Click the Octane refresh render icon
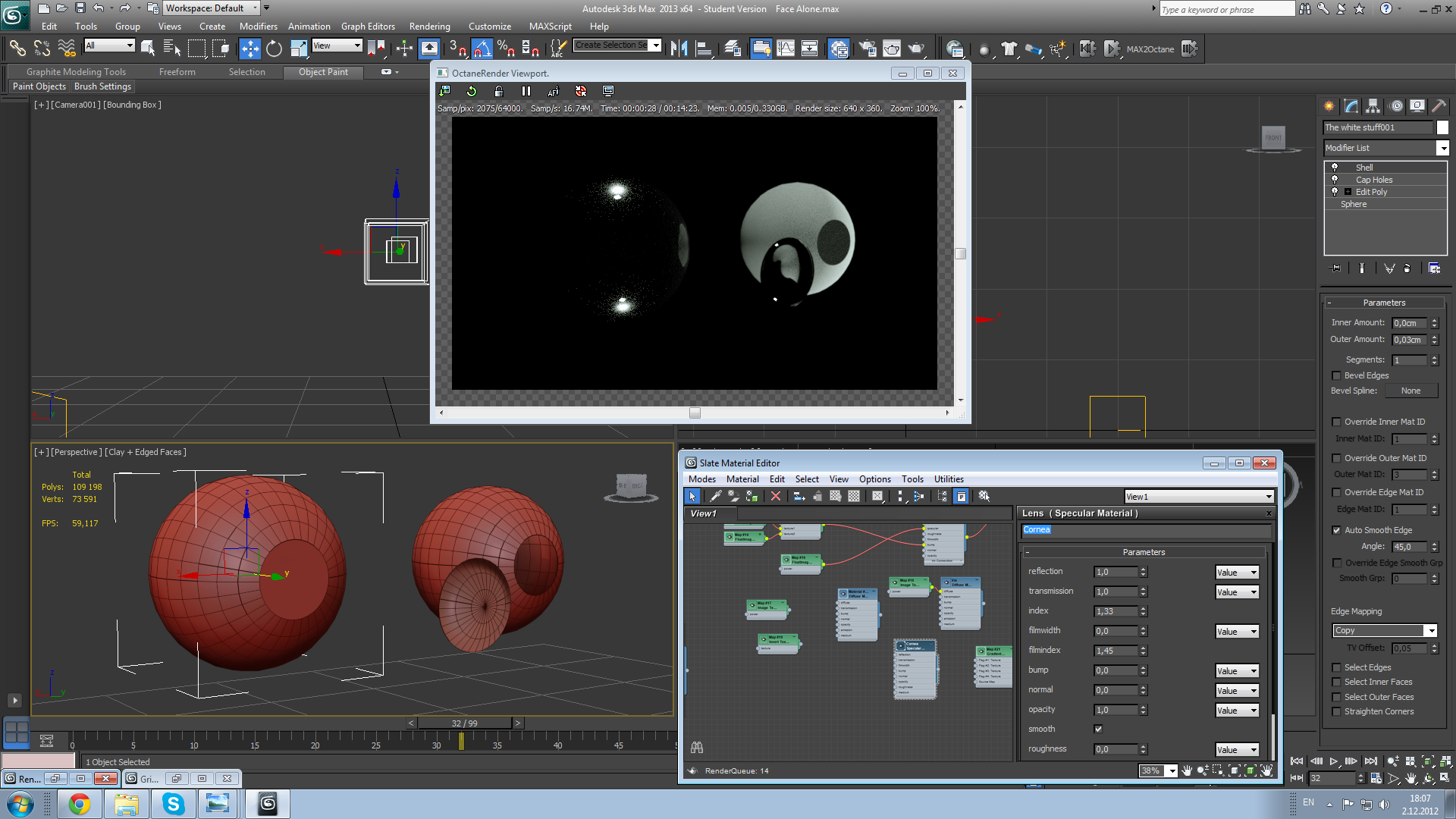1456x819 pixels. click(471, 91)
